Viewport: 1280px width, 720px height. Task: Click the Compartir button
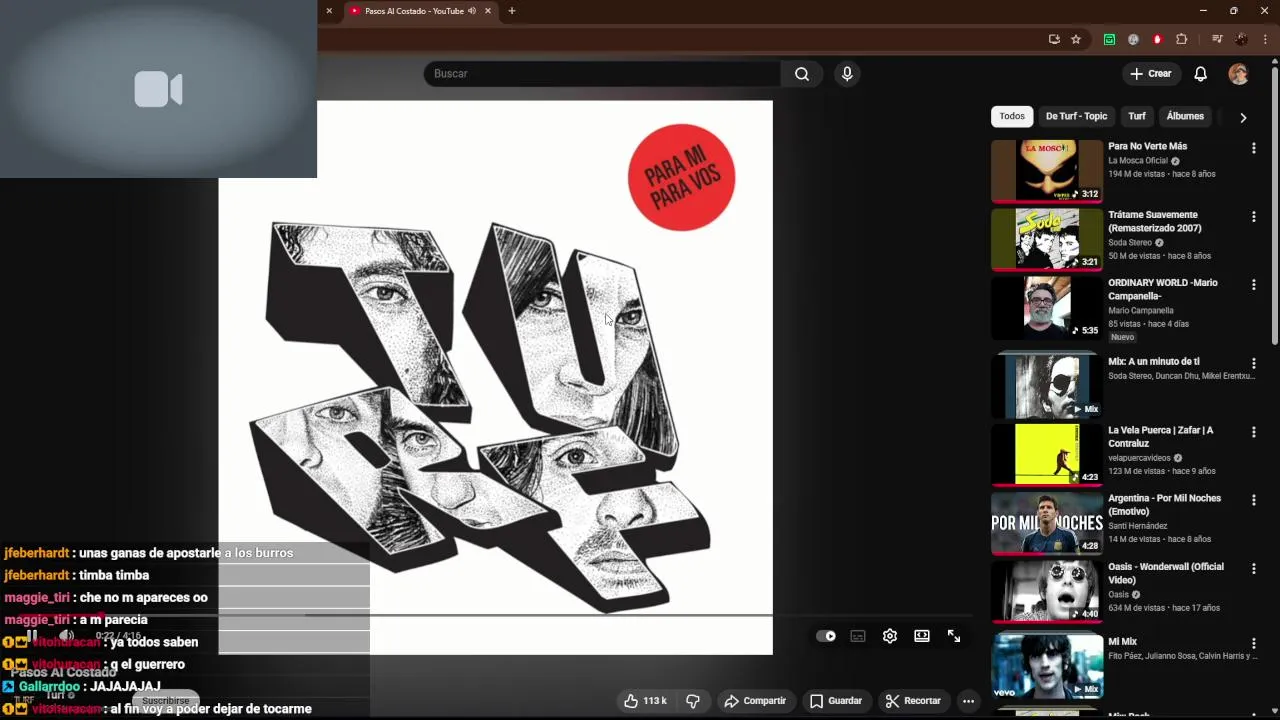(755, 701)
